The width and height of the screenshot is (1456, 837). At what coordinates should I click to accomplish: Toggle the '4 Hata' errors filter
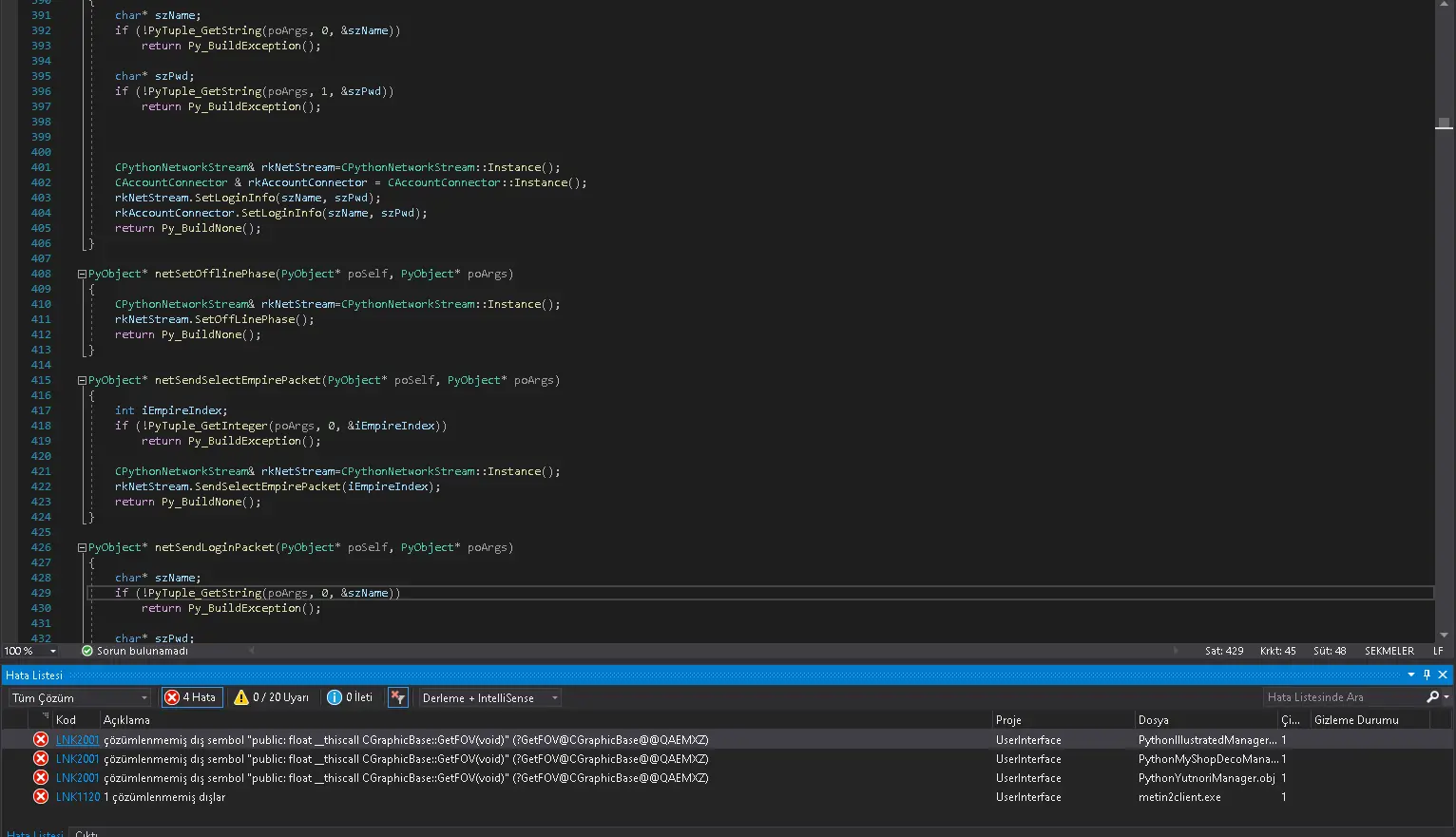coord(192,697)
